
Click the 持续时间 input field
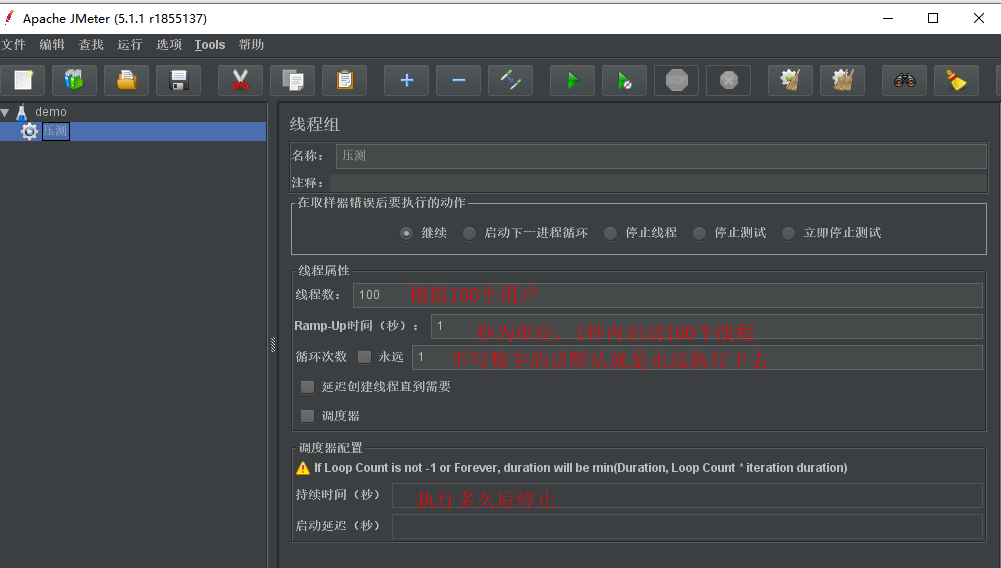[687, 495]
